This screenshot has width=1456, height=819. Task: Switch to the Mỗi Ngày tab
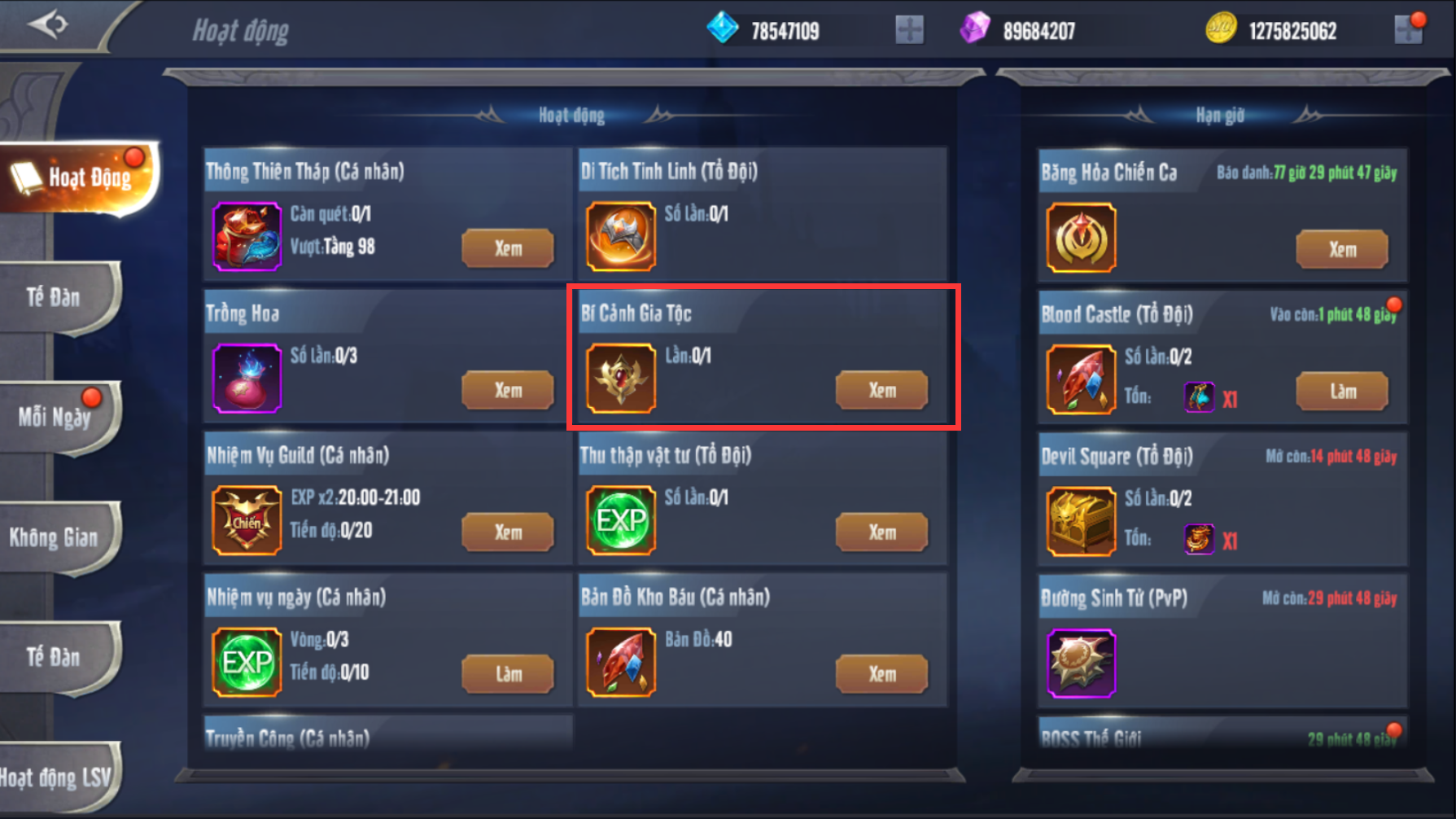point(57,417)
